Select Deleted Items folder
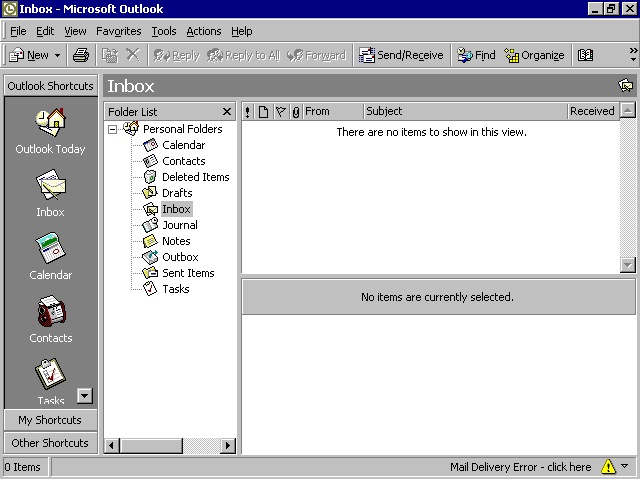The height and width of the screenshot is (480, 640). coord(196,177)
